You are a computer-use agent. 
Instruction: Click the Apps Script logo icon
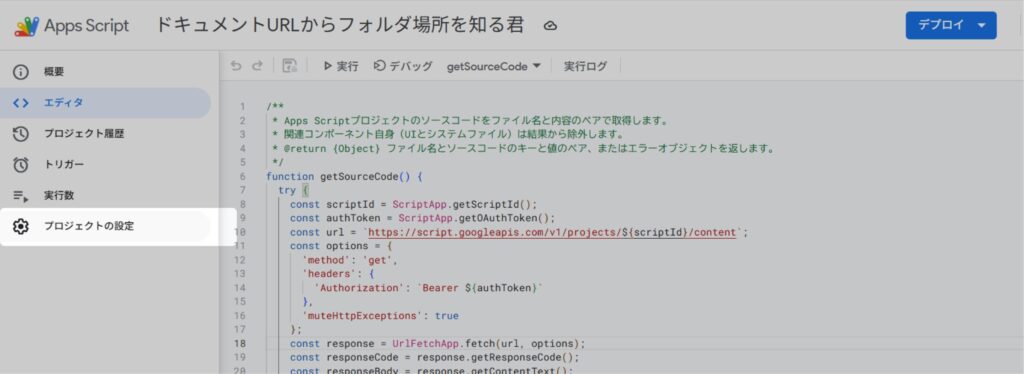pyautogui.click(x=27, y=26)
